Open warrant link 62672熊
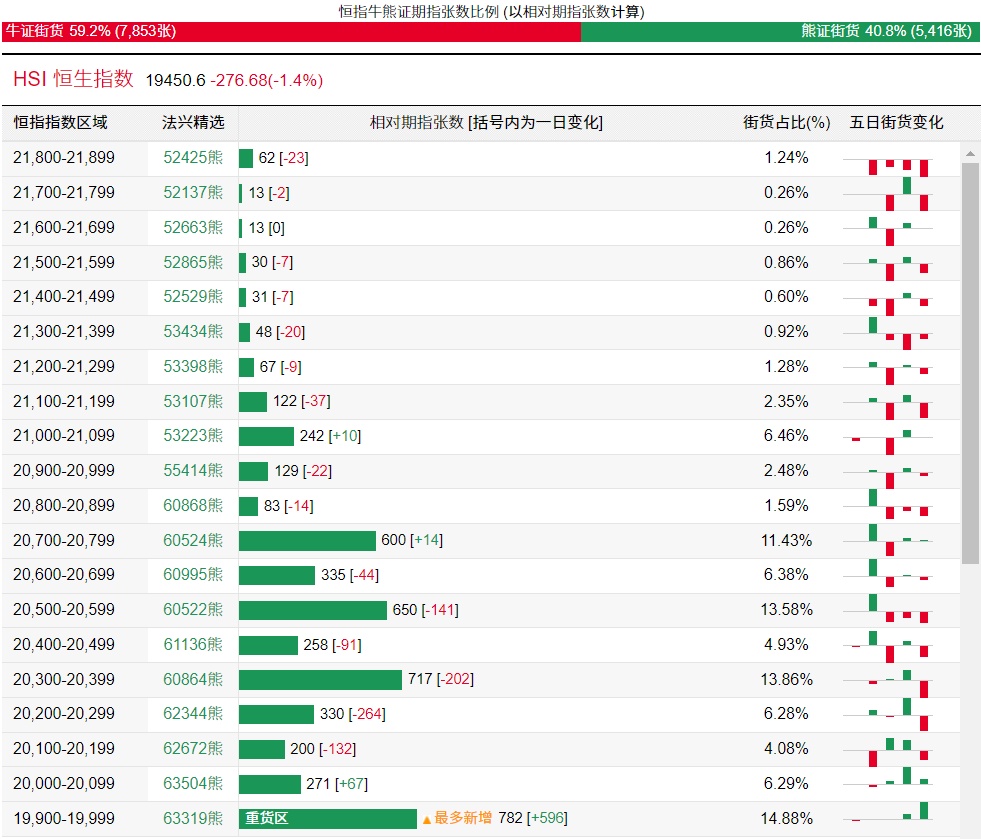981x839 pixels. coord(193,749)
